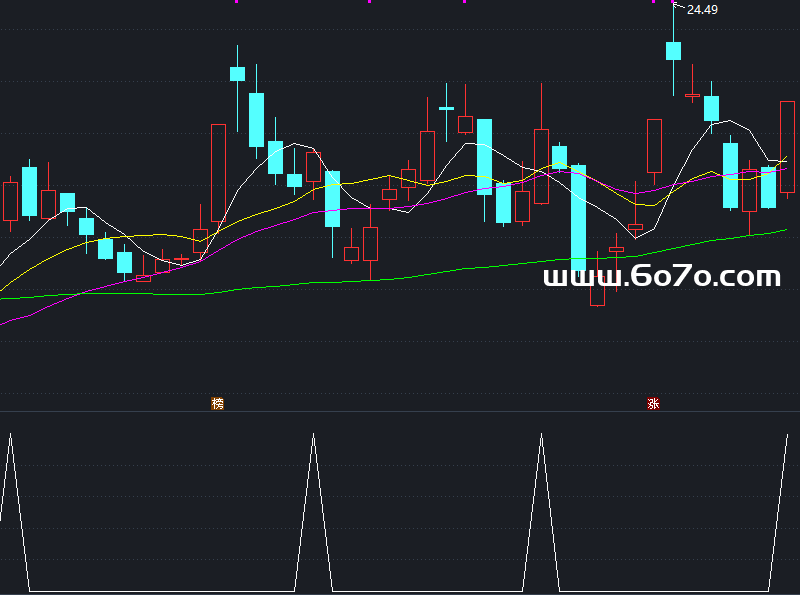Click the flat baseline of the indicator panel
The image size is (800, 595).
160,591
